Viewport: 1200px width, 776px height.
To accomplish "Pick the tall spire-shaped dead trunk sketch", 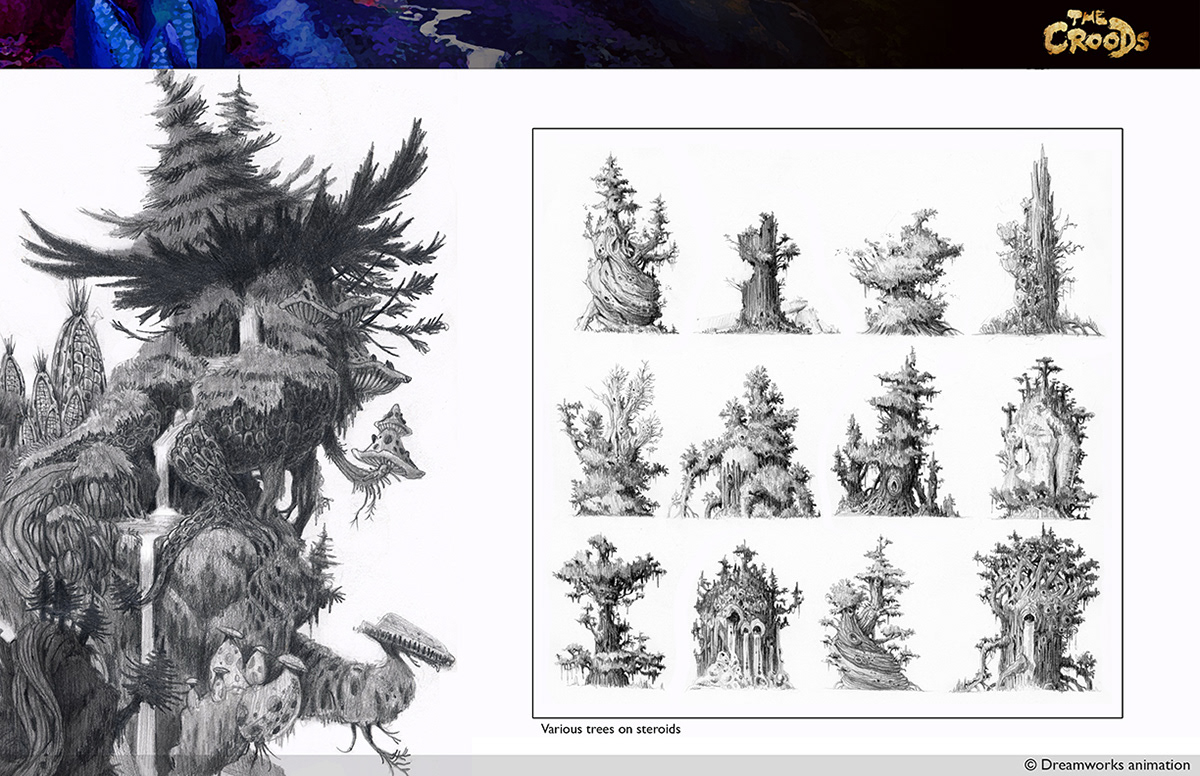I will click(x=1040, y=240).
